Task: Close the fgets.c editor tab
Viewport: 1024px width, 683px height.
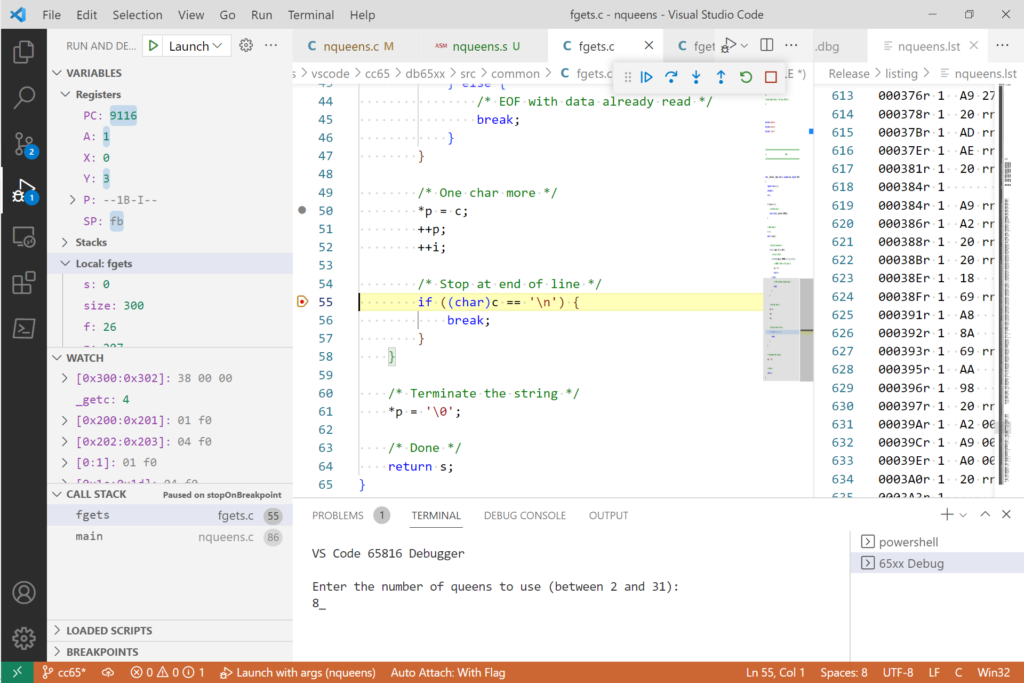Action: point(648,45)
